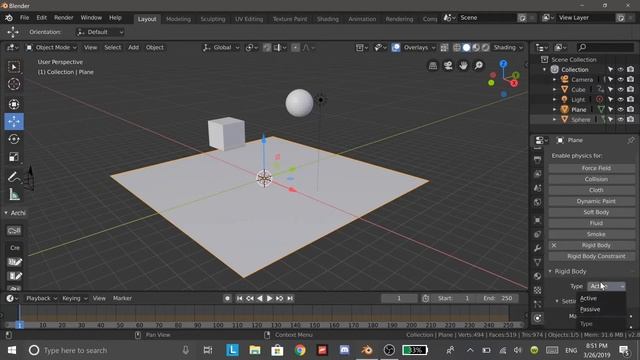The height and width of the screenshot is (360, 640).
Task: Click the outliner search field
Action: point(605,48)
